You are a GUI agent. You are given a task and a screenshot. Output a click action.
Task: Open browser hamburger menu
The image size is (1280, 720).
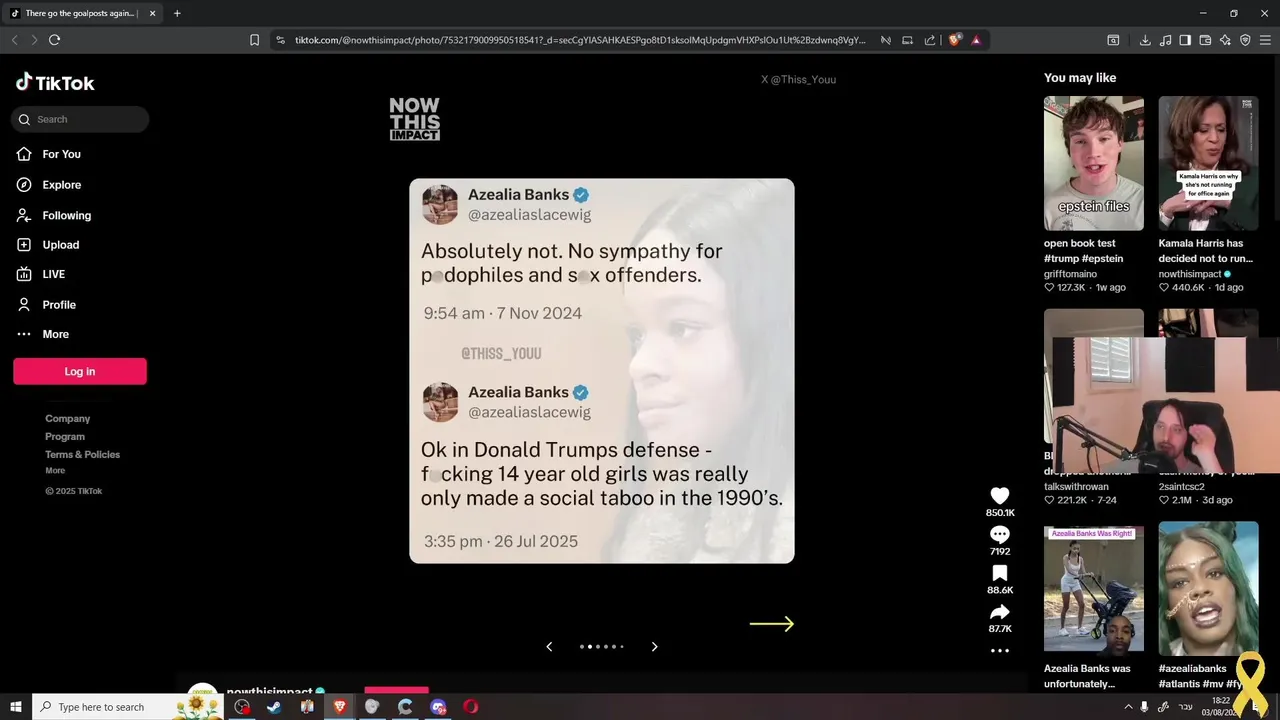coord(1265,40)
